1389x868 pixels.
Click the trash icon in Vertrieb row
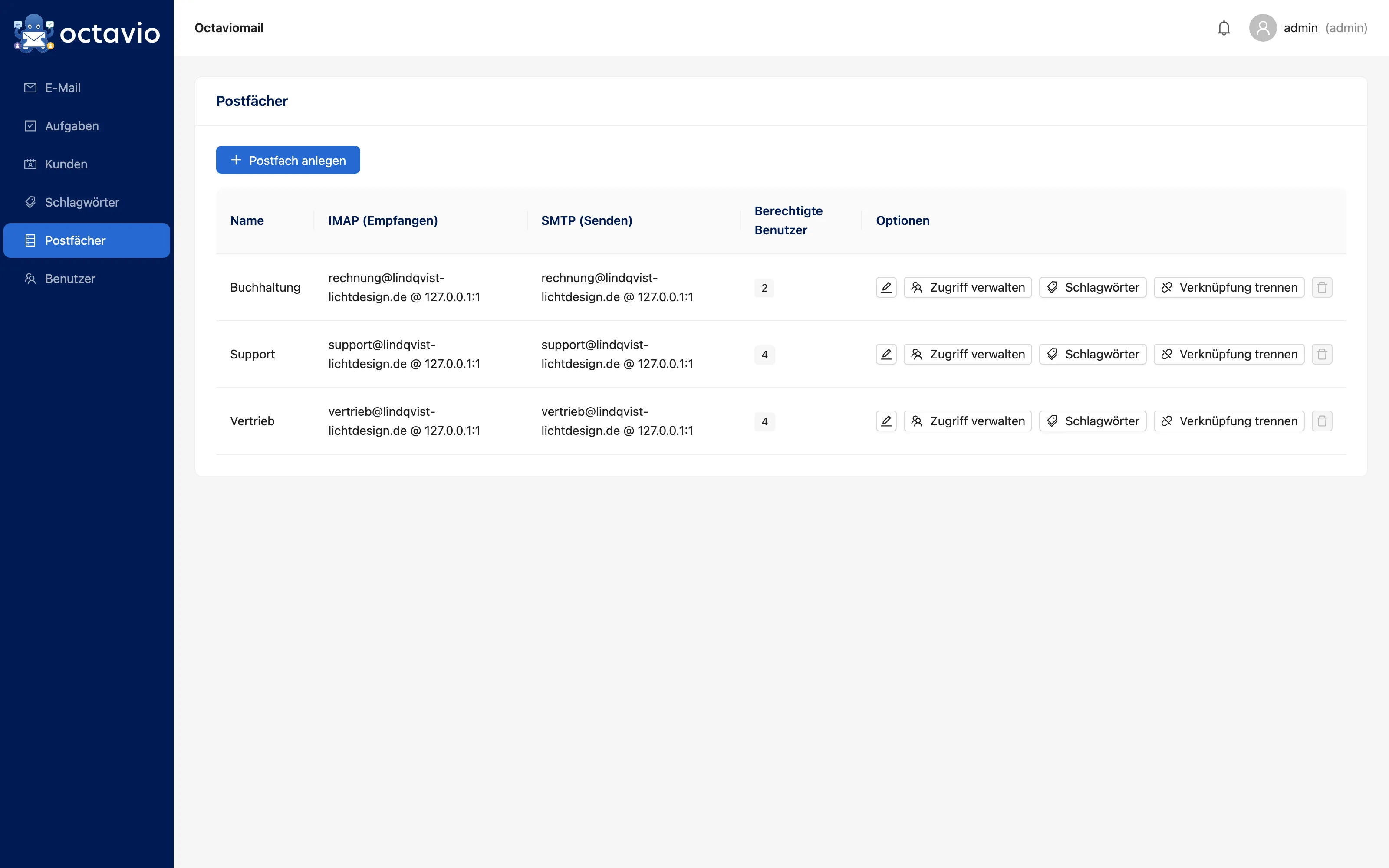click(x=1322, y=421)
